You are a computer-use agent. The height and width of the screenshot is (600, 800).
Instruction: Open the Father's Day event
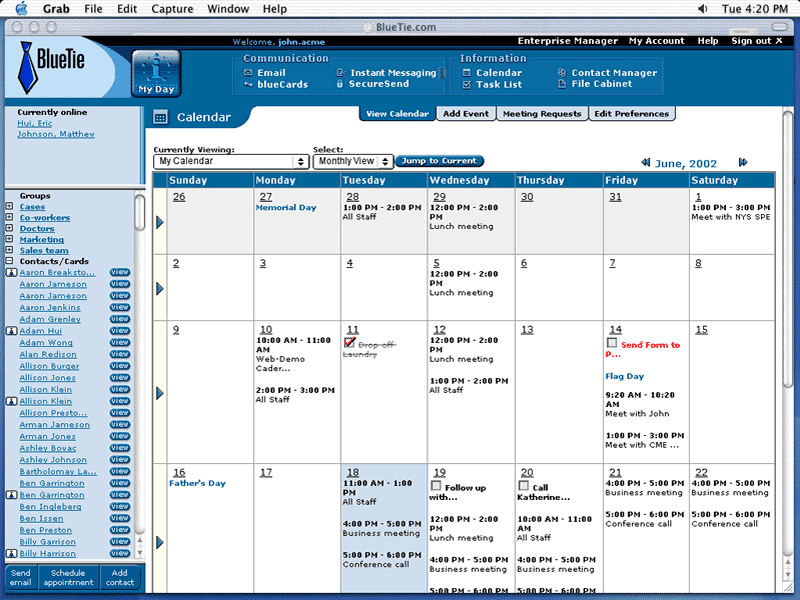click(197, 483)
